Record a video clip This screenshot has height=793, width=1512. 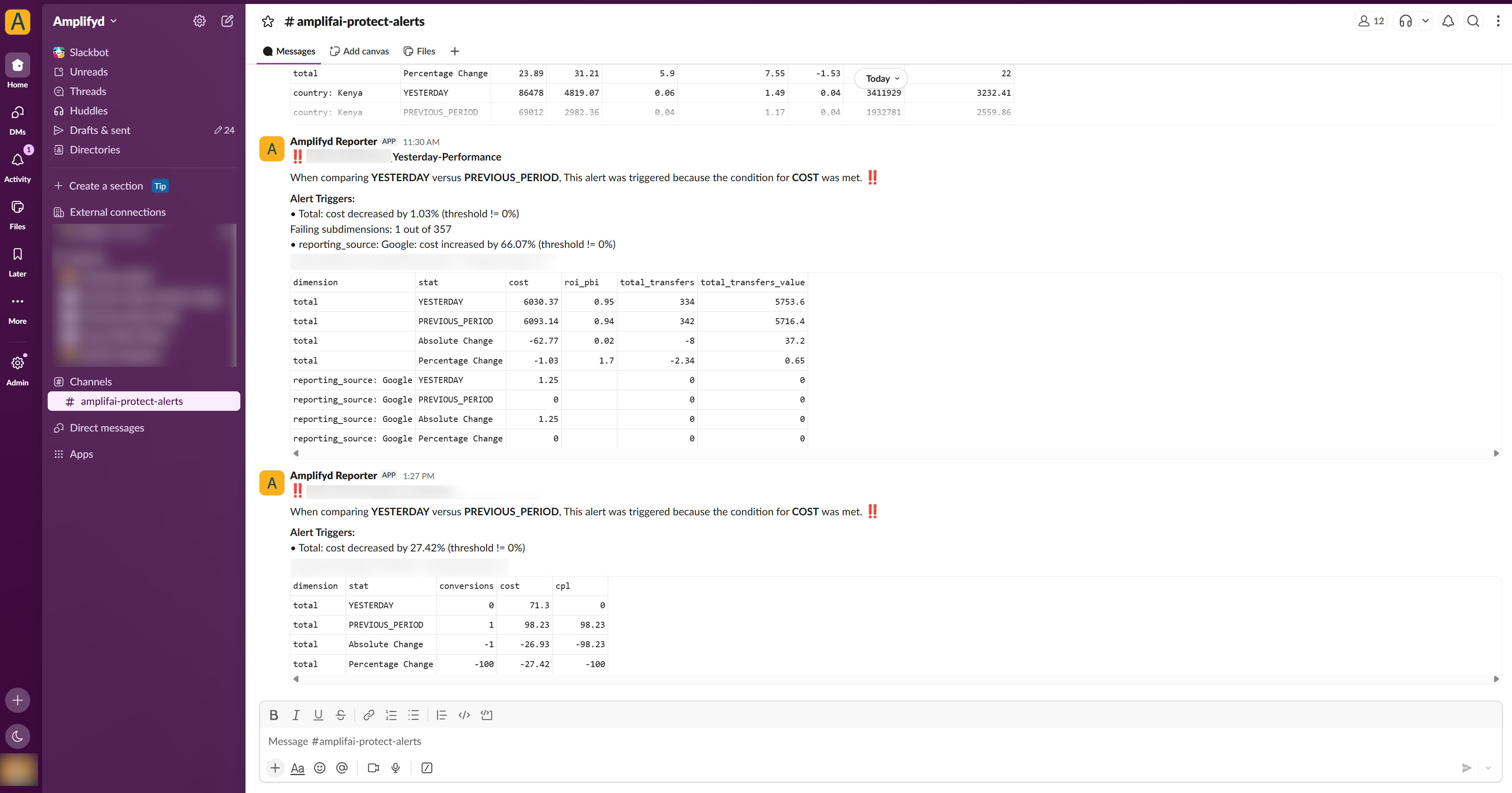coord(373,768)
